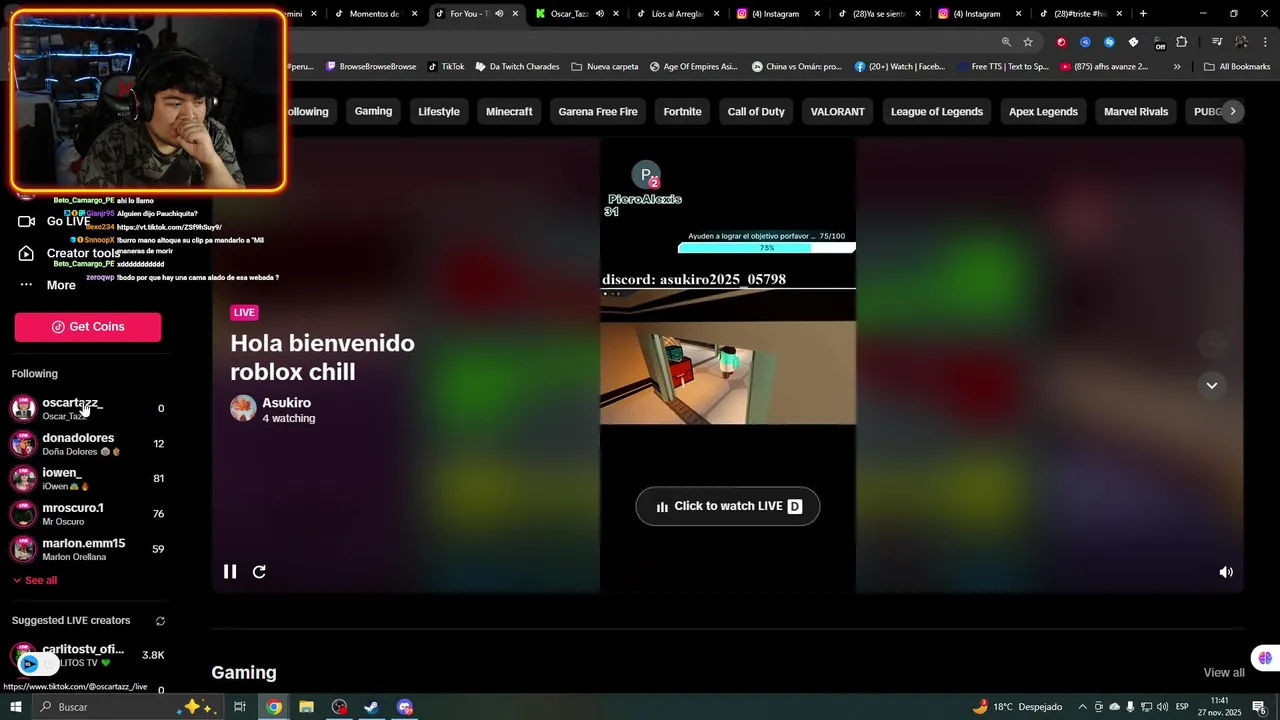1280x720 pixels.
Task: Switch to 'Momentos de' browser tab
Action: 374,14
